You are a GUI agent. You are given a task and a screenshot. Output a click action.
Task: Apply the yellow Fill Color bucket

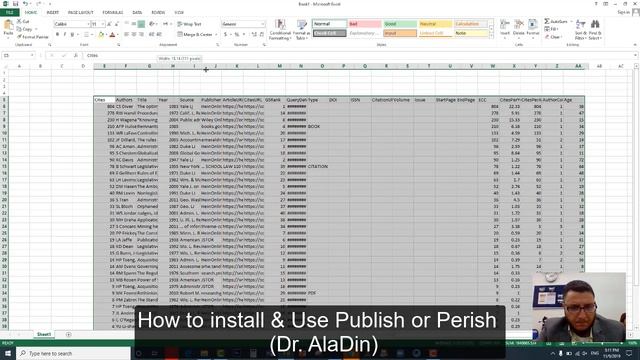pyautogui.click(x=101, y=35)
